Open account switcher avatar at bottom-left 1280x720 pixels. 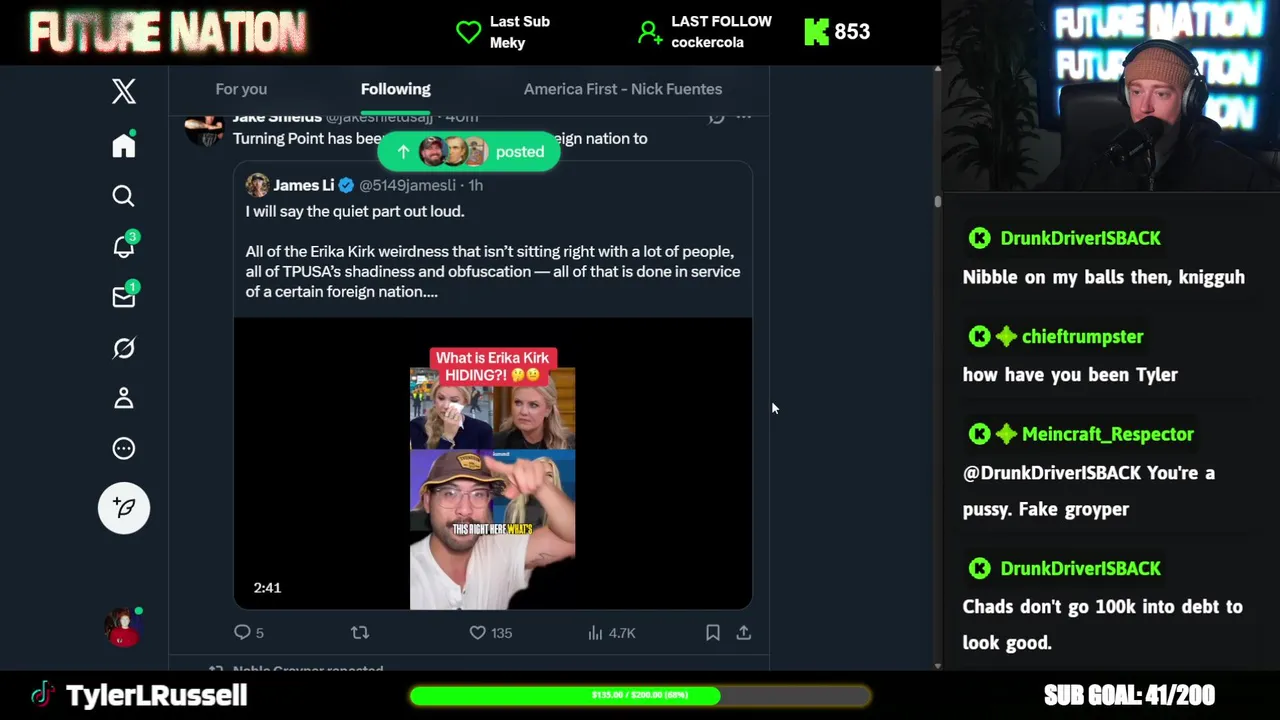click(124, 627)
